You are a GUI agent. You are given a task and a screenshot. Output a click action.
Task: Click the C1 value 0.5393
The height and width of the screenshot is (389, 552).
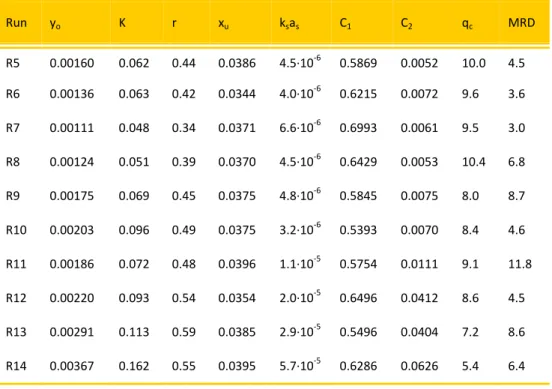tap(358, 230)
